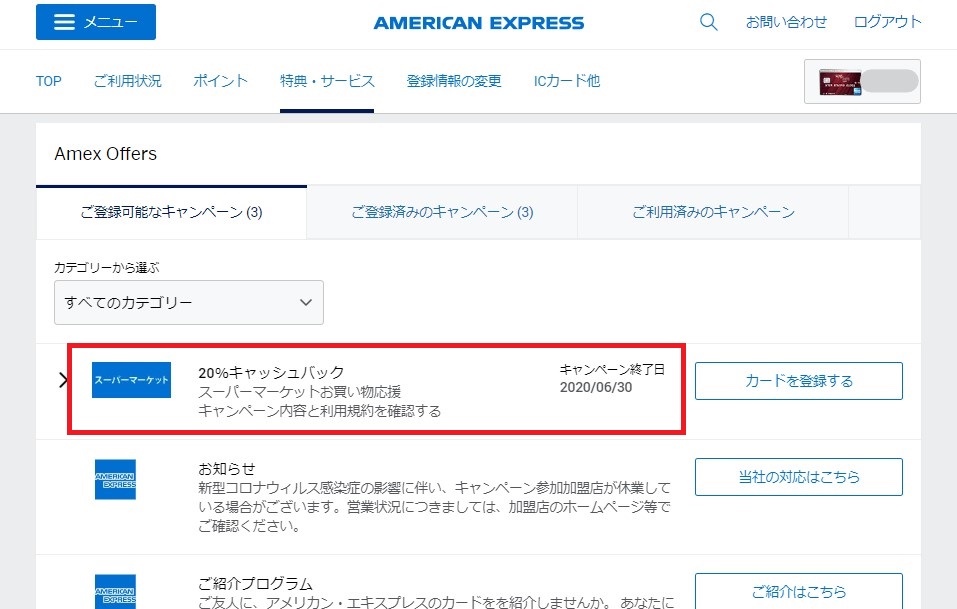
Task: Open the お問い合わせ link
Action: tap(786, 22)
